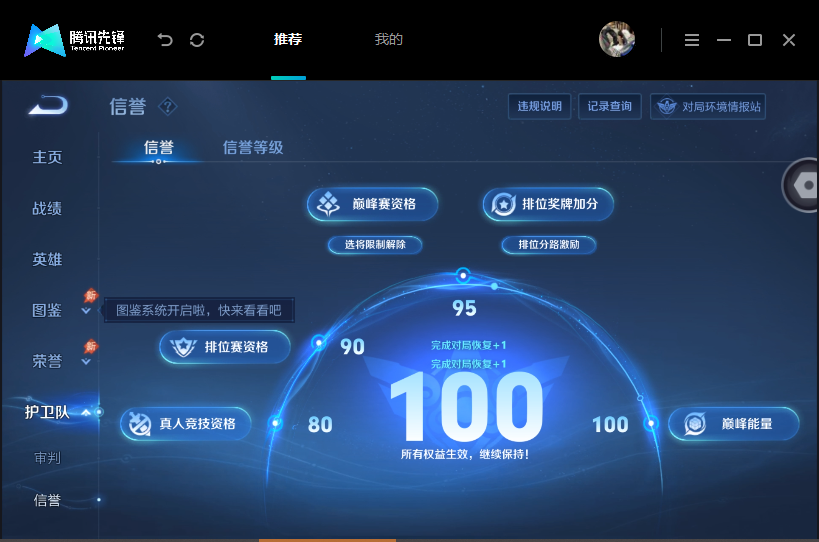Select 护卫队 in sidebar
Screen dimensions: 819x542
(47, 412)
